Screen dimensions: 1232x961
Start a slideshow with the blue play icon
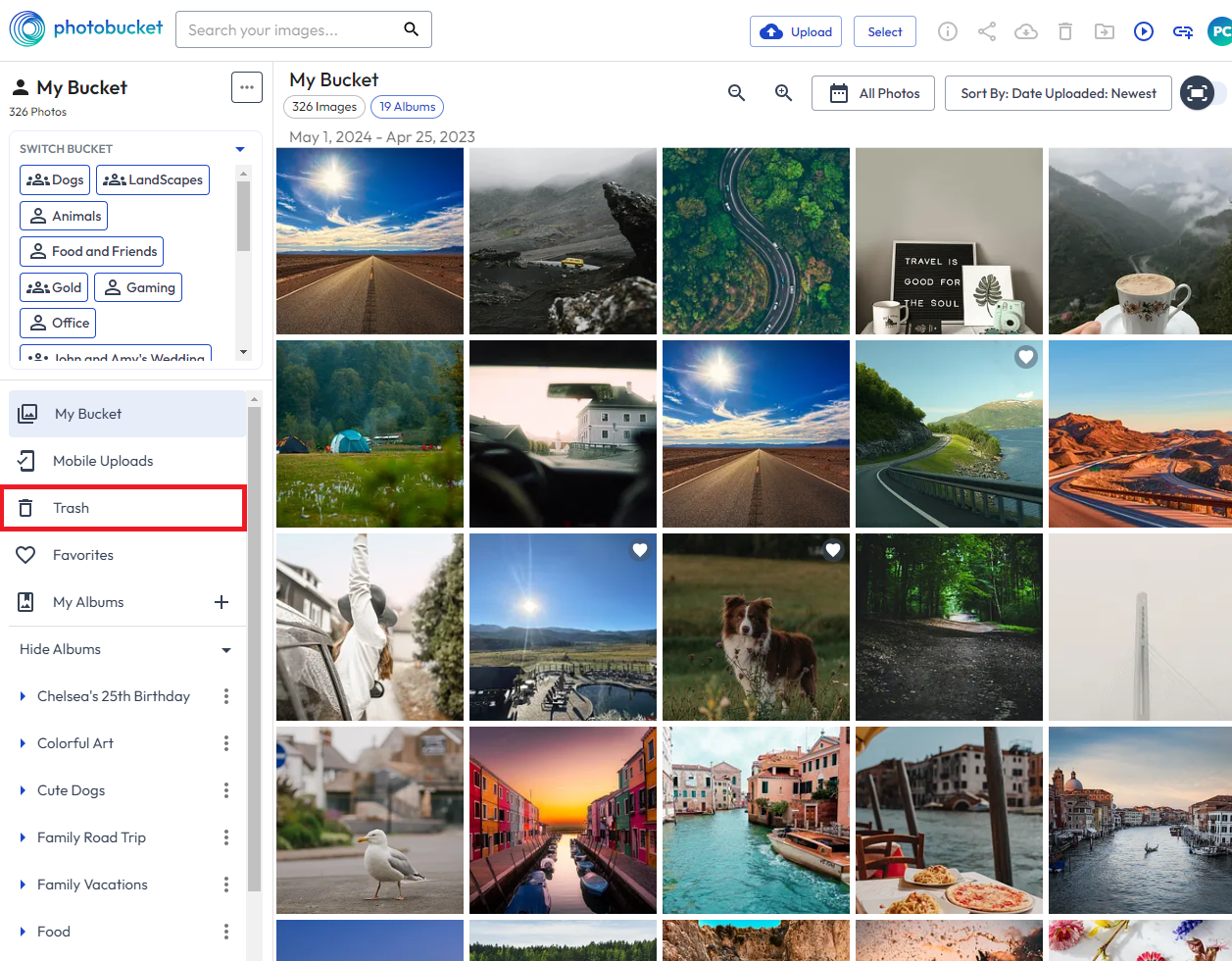click(x=1144, y=31)
